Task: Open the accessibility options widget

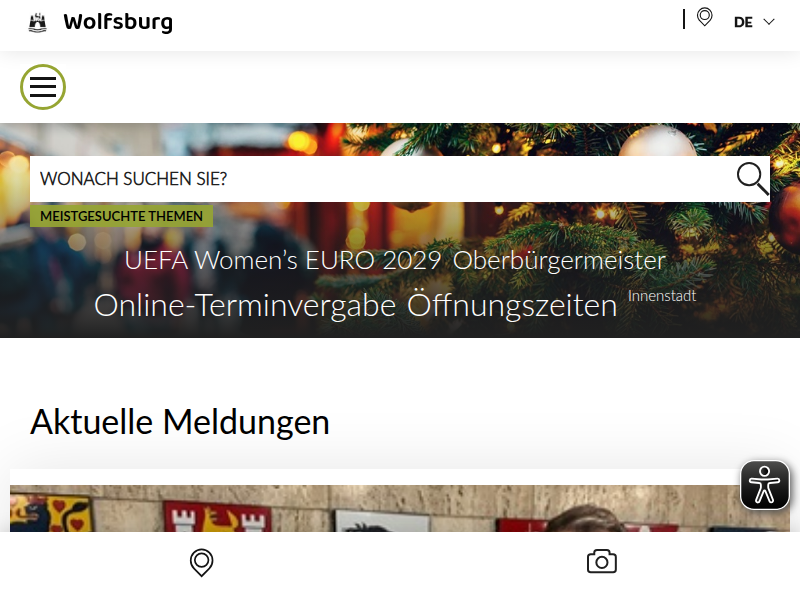Action: click(764, 485)
